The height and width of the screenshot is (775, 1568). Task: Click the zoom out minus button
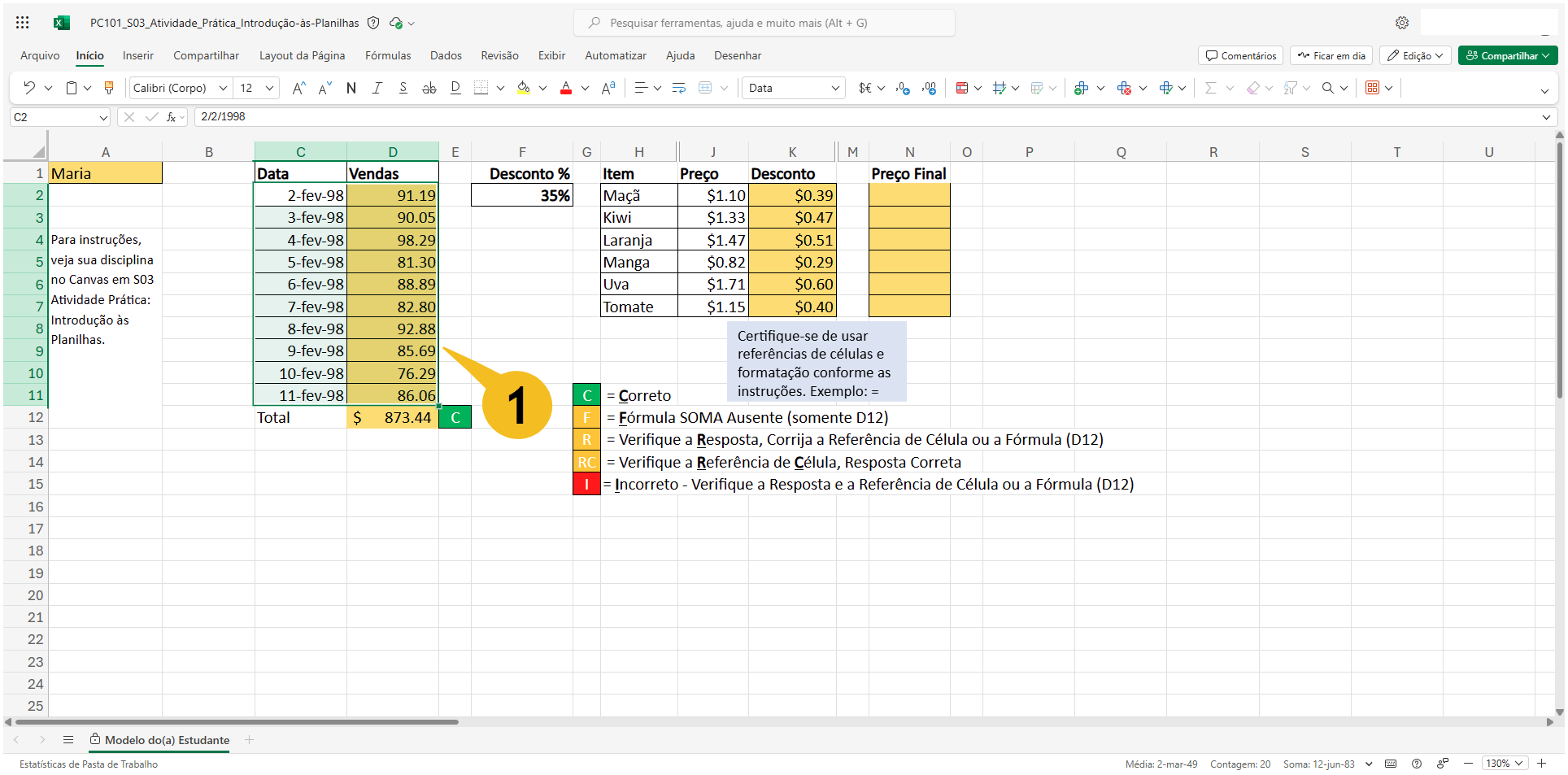coord(1468,764)
